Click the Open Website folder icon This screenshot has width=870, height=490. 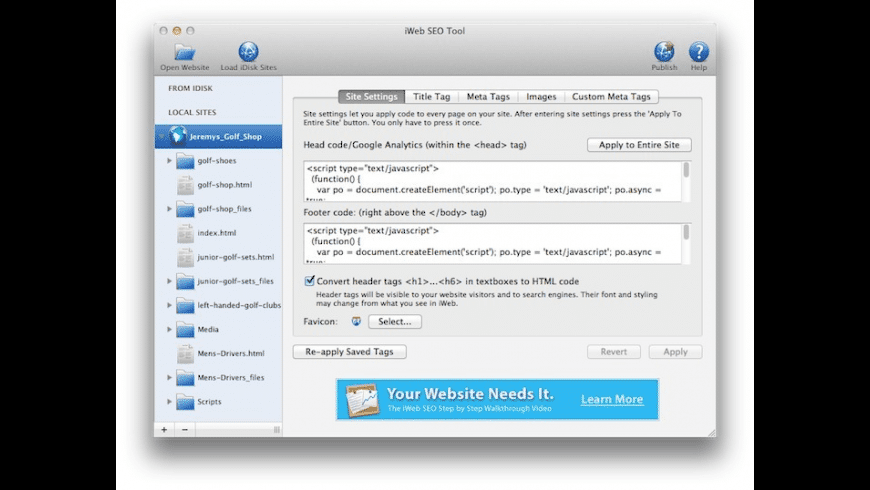point(185,52)
